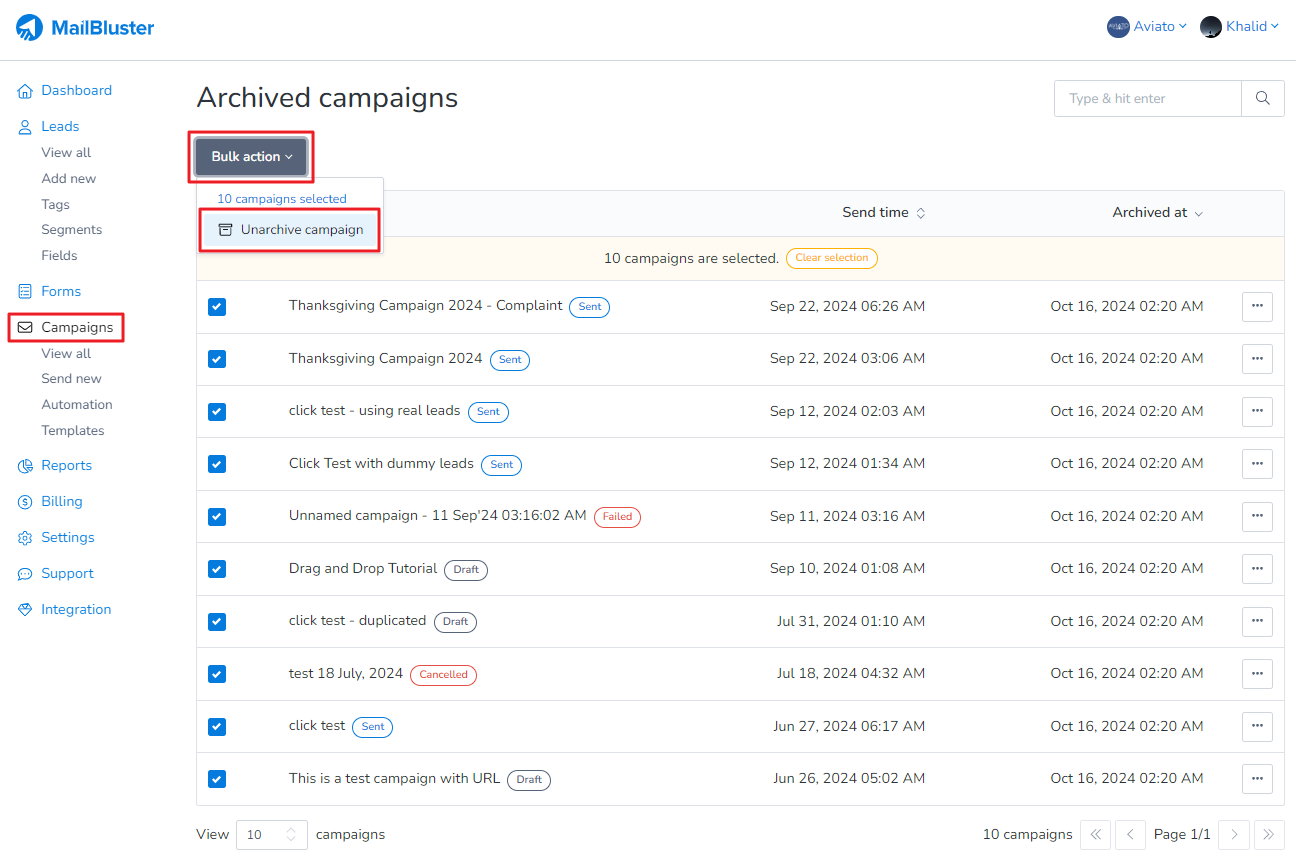Image resolution: width=1296 pixels, height=861 pixels.
Task: Open three-dot menu for Drag and Drop Tutorial
Action: (x=1257, y=569)
